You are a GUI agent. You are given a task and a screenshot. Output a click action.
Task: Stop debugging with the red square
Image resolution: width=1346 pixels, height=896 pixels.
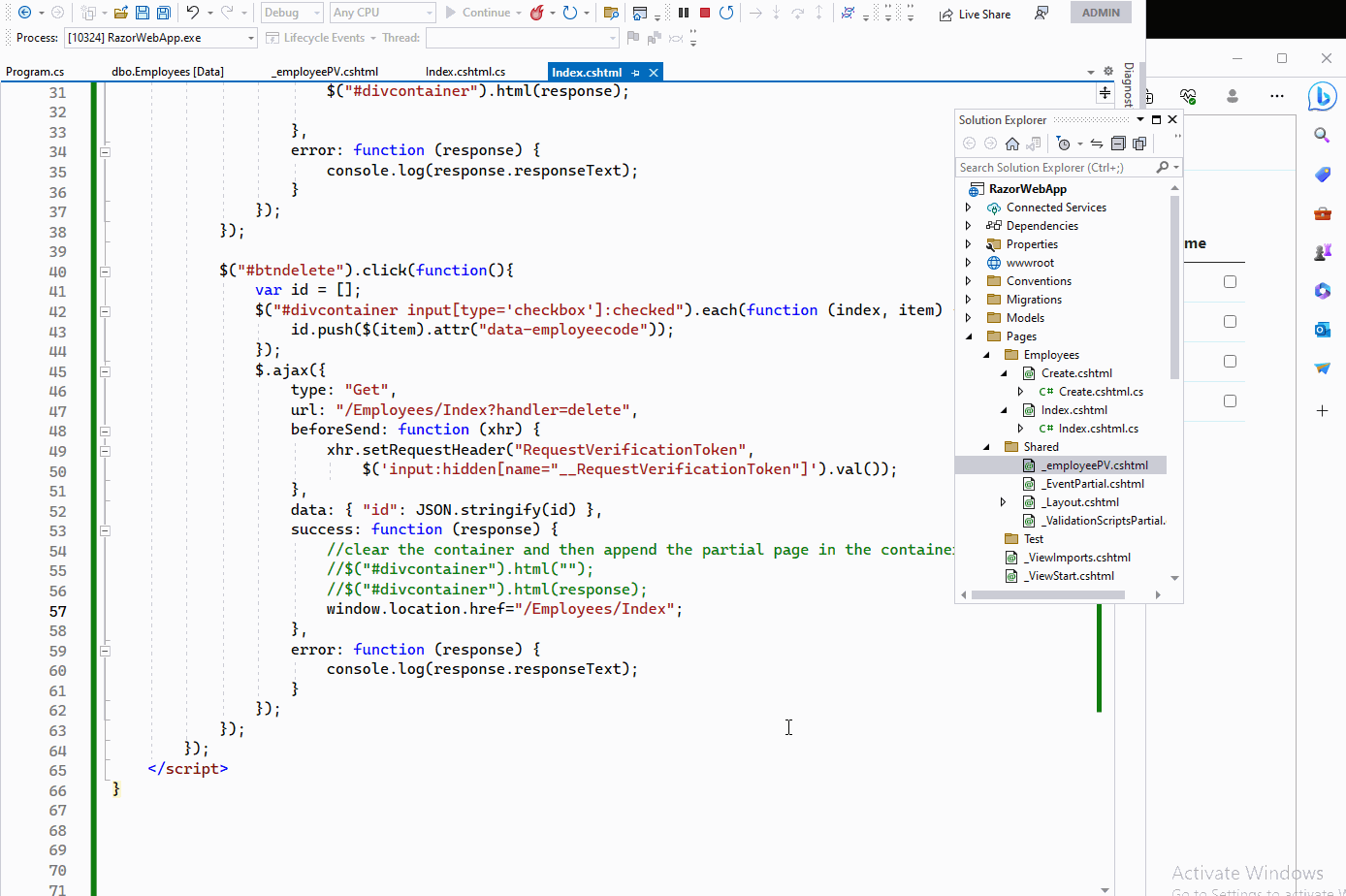point(705,13)
